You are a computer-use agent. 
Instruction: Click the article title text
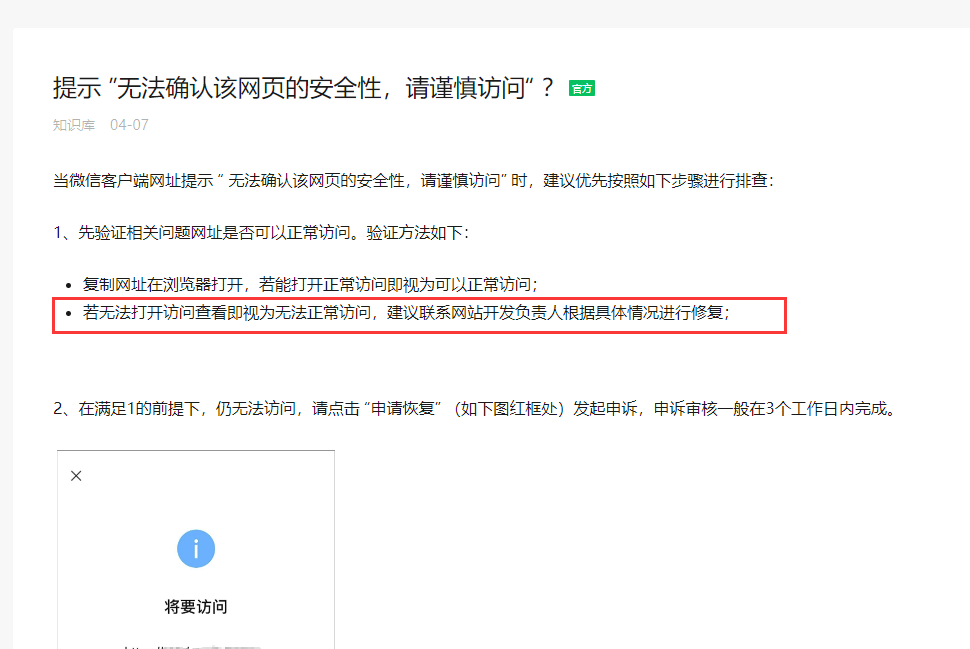[x=303, y=88]
